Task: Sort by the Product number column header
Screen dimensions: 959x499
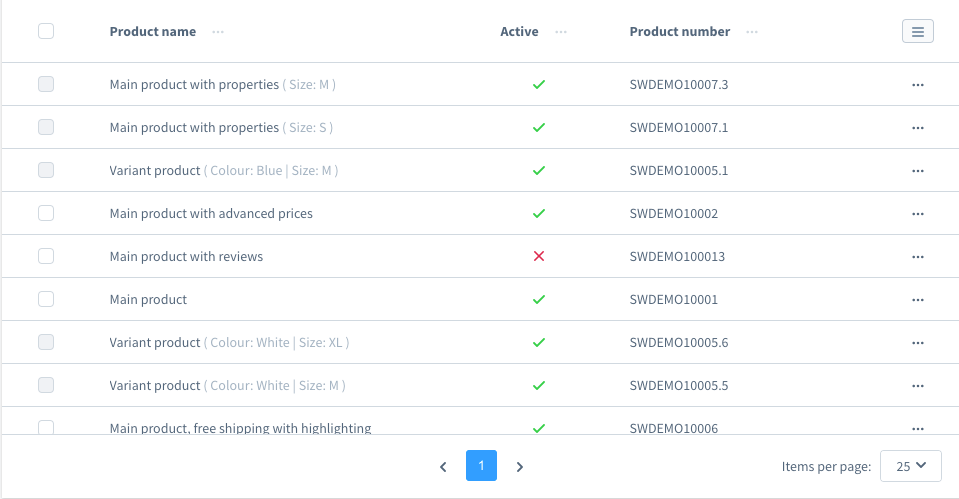Action: tap(679, 32)
